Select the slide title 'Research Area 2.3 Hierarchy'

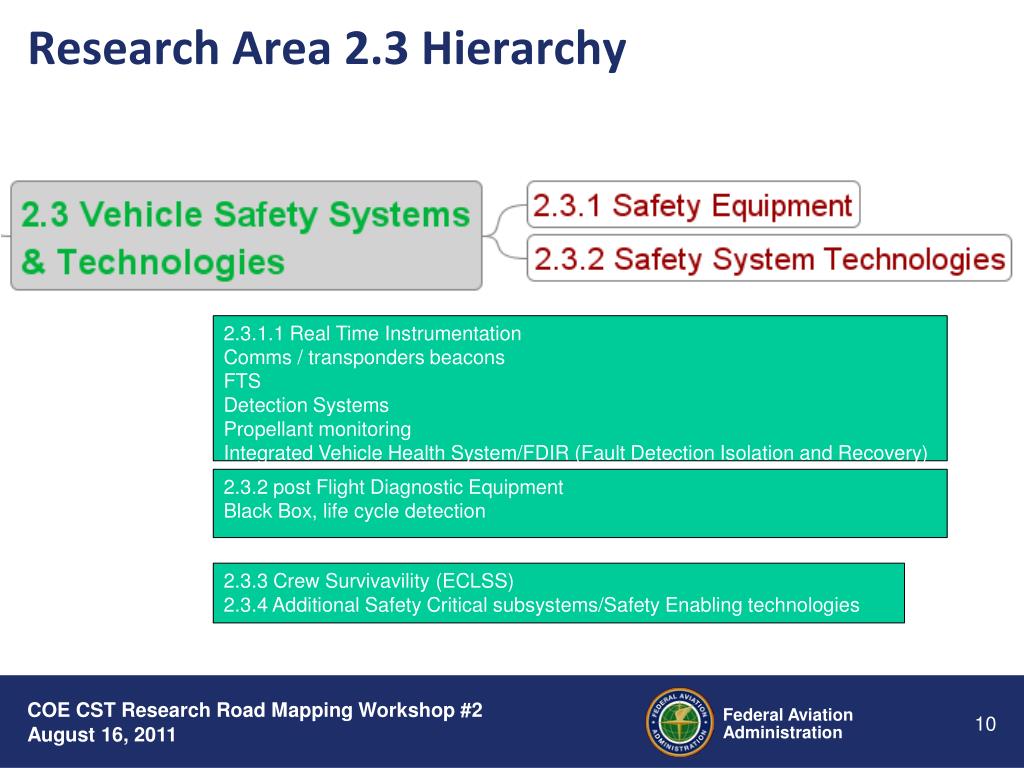pos(327,50)
